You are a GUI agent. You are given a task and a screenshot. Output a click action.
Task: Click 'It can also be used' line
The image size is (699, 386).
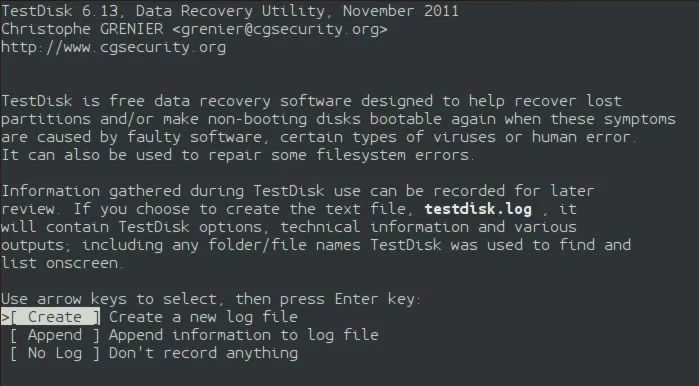coord(238,155)
